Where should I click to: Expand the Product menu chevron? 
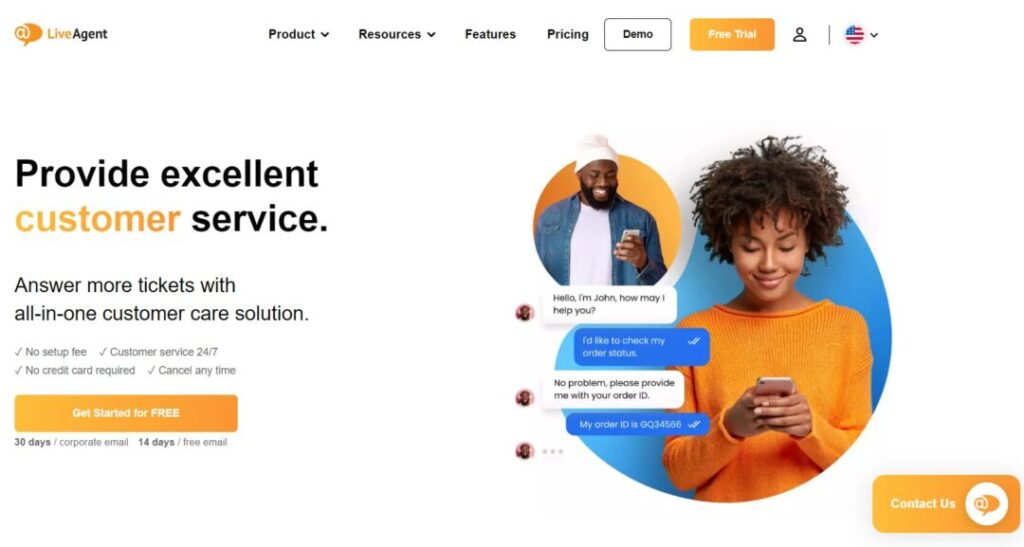pyautogui.click(x=325, y=35)
